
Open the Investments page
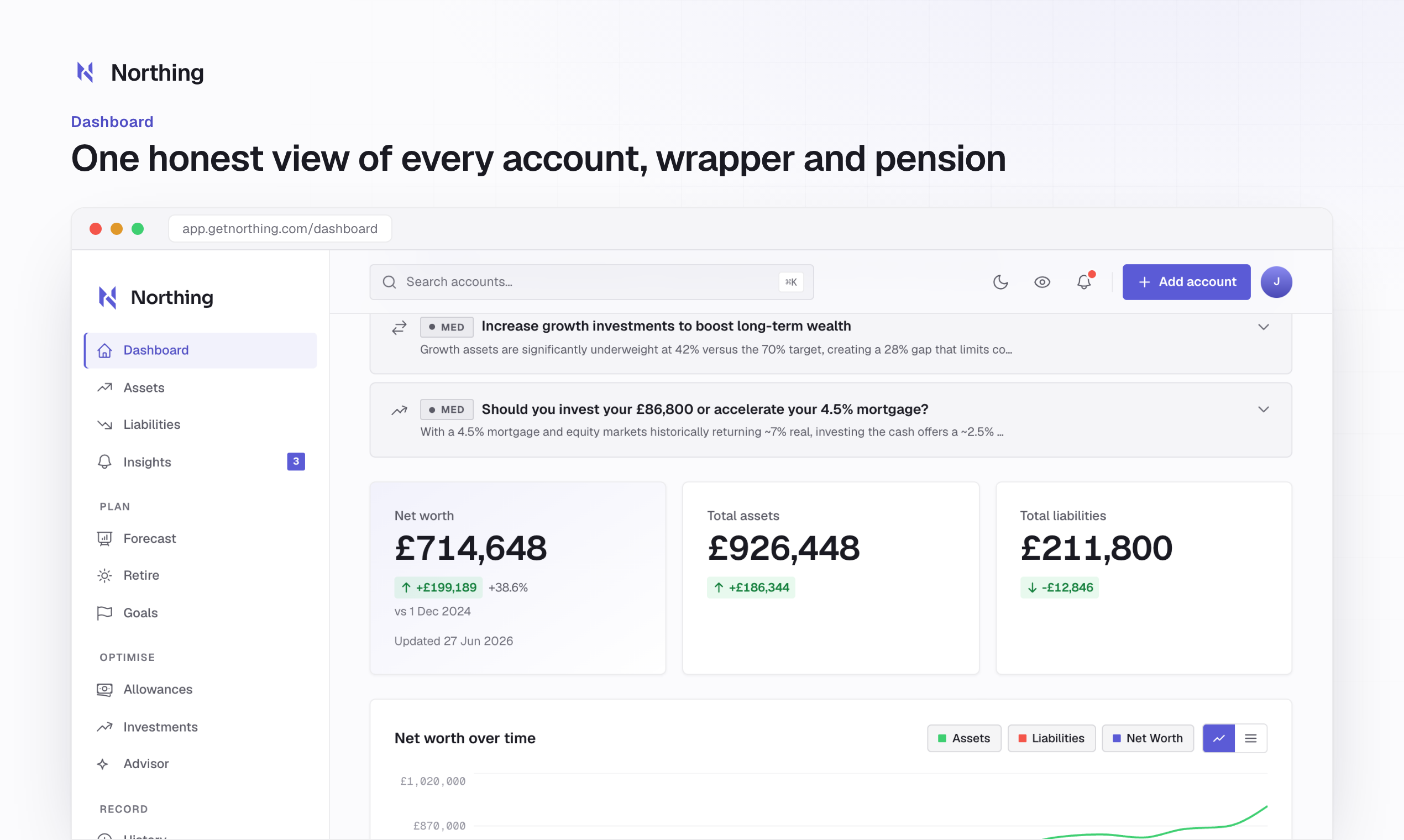tap(201, 727)
